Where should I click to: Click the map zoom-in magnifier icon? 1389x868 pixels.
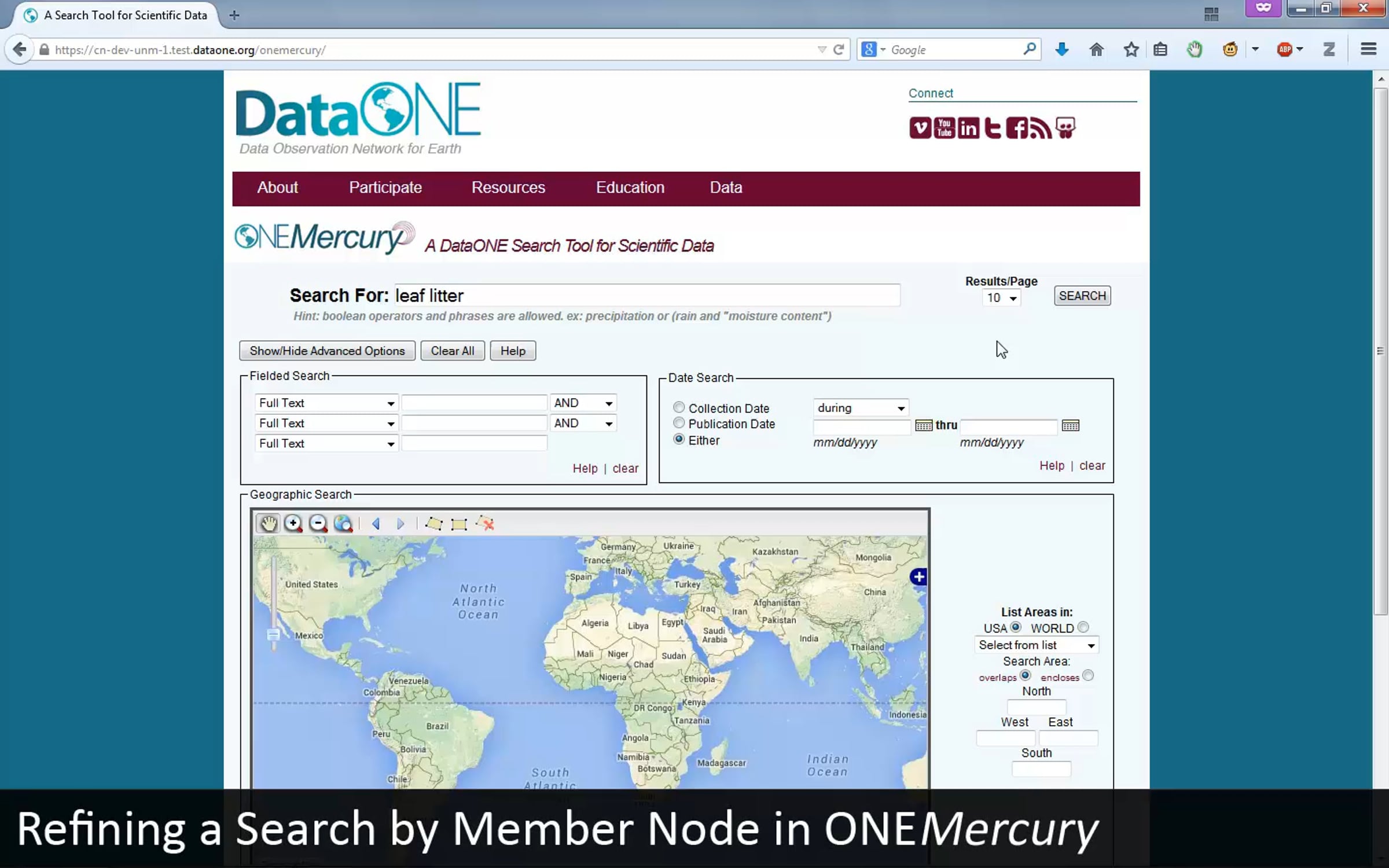(293, 524)
